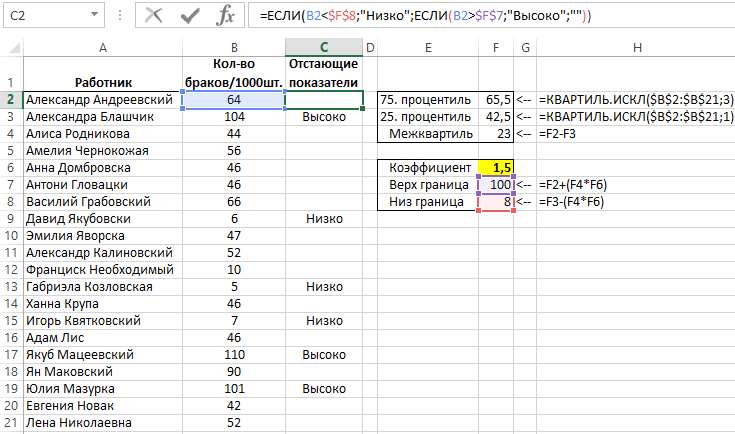The height and width of the screenshot is (434, 735).
Task: Click the Отстающие показатели header cell
Action: click(x=324, y=73)
